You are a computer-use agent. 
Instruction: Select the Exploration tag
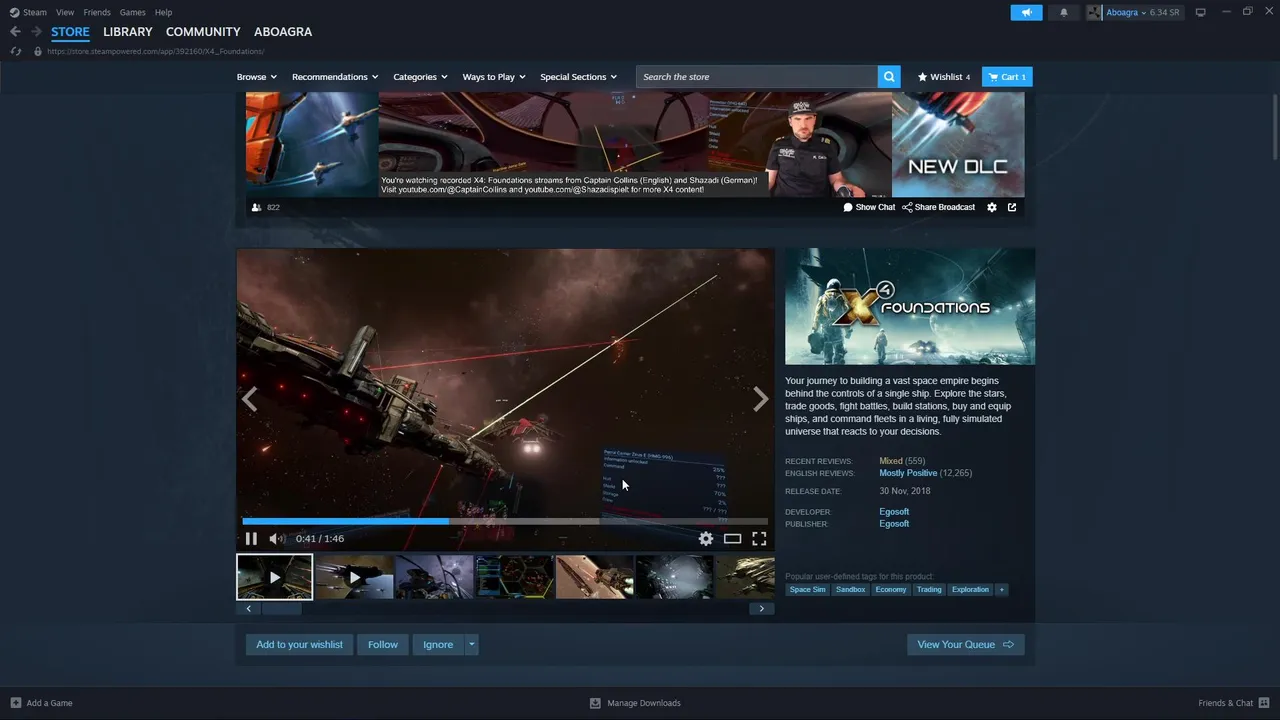coord(970,589)
